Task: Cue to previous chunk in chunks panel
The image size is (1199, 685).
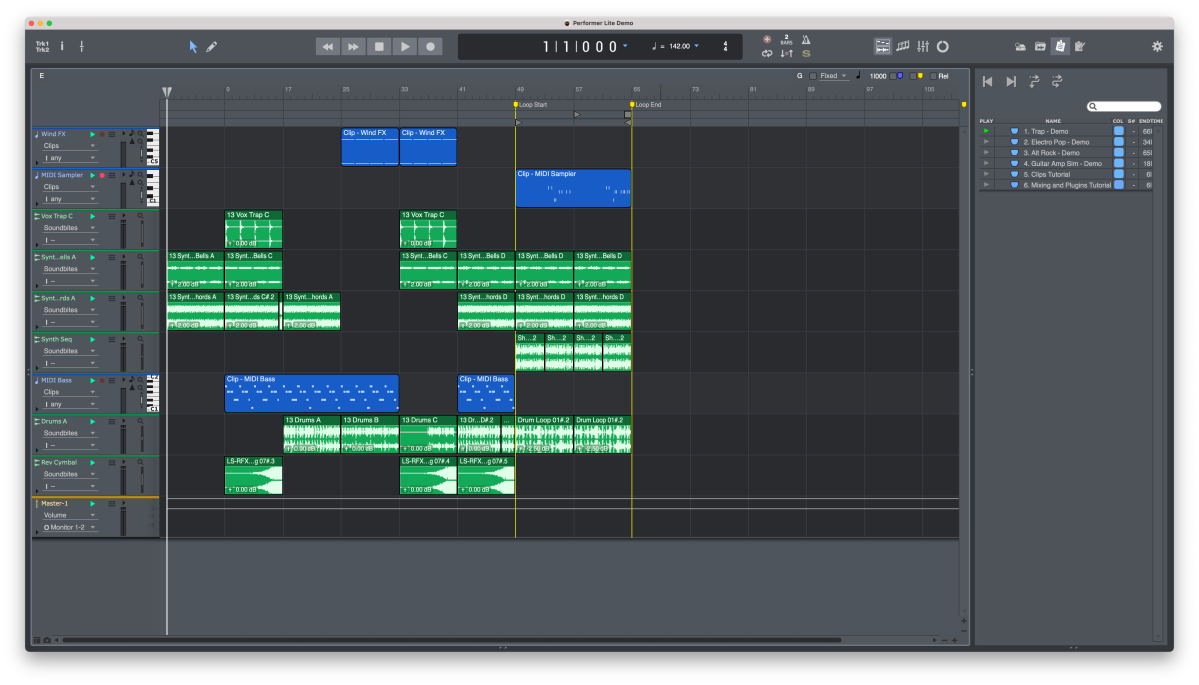Action: 987,81
